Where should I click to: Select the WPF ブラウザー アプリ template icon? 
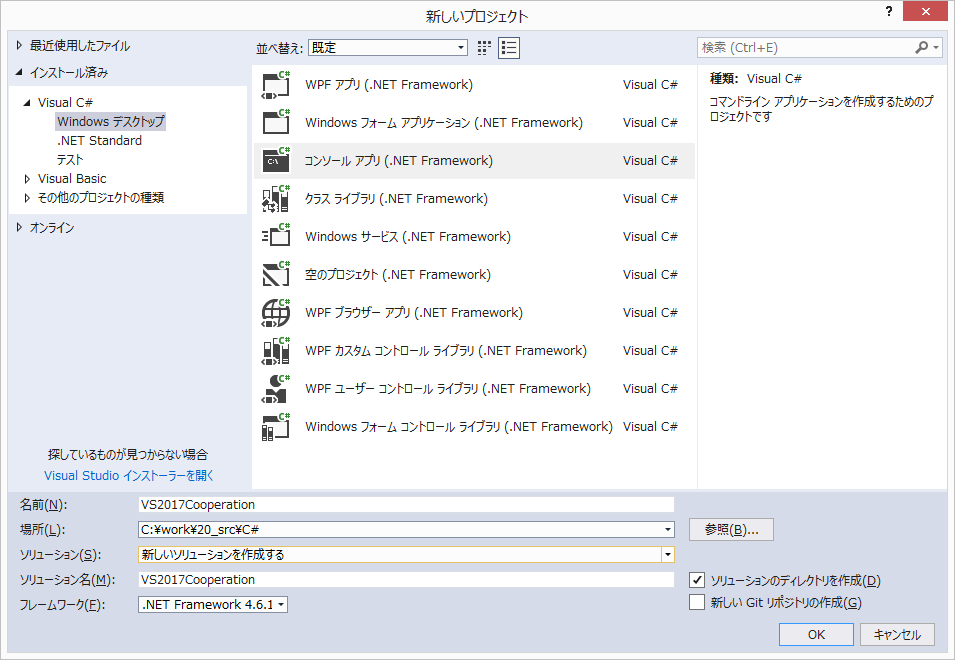276,312
